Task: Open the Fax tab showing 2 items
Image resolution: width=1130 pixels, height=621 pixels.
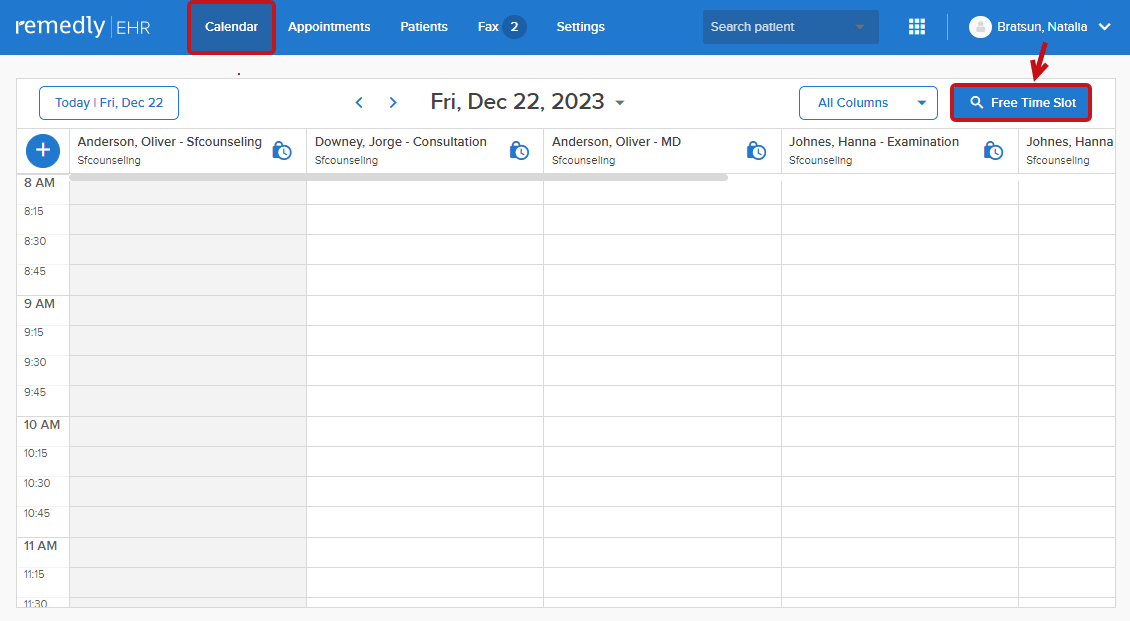Action: click(x=501, y=26)
